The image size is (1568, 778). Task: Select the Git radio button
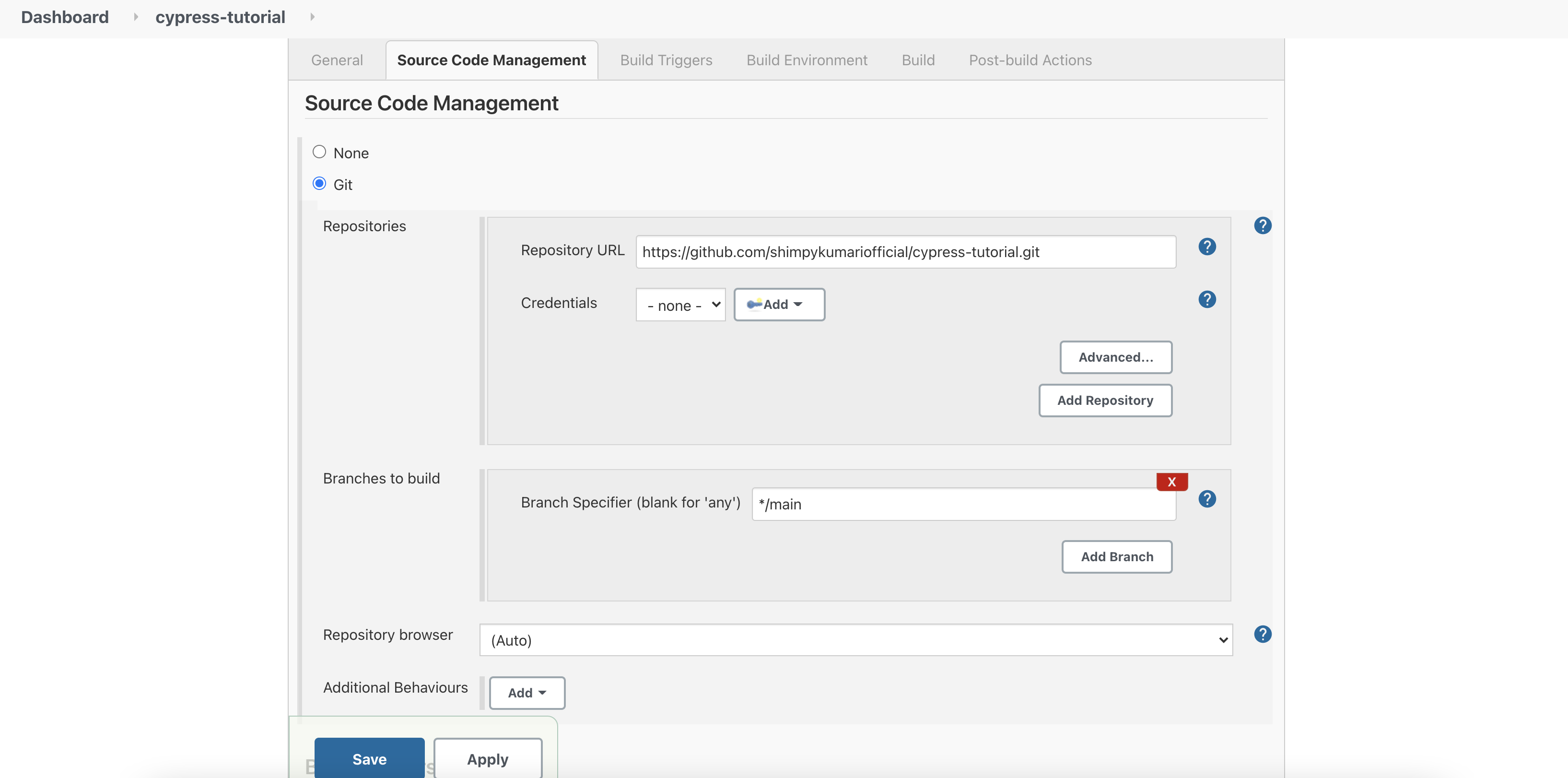[x=319, y=183]
